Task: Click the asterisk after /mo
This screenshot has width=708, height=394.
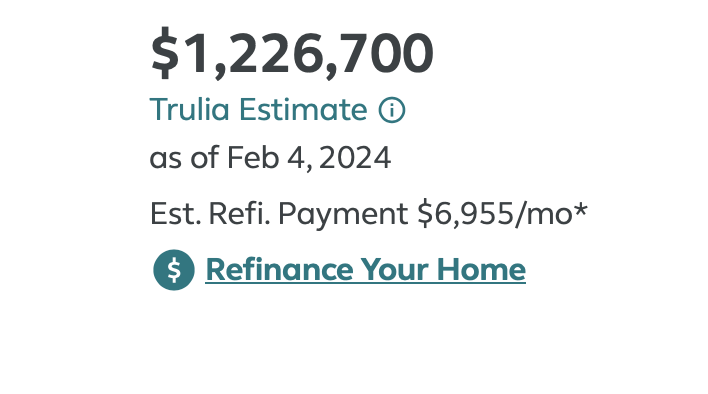Action: (581, 209)
